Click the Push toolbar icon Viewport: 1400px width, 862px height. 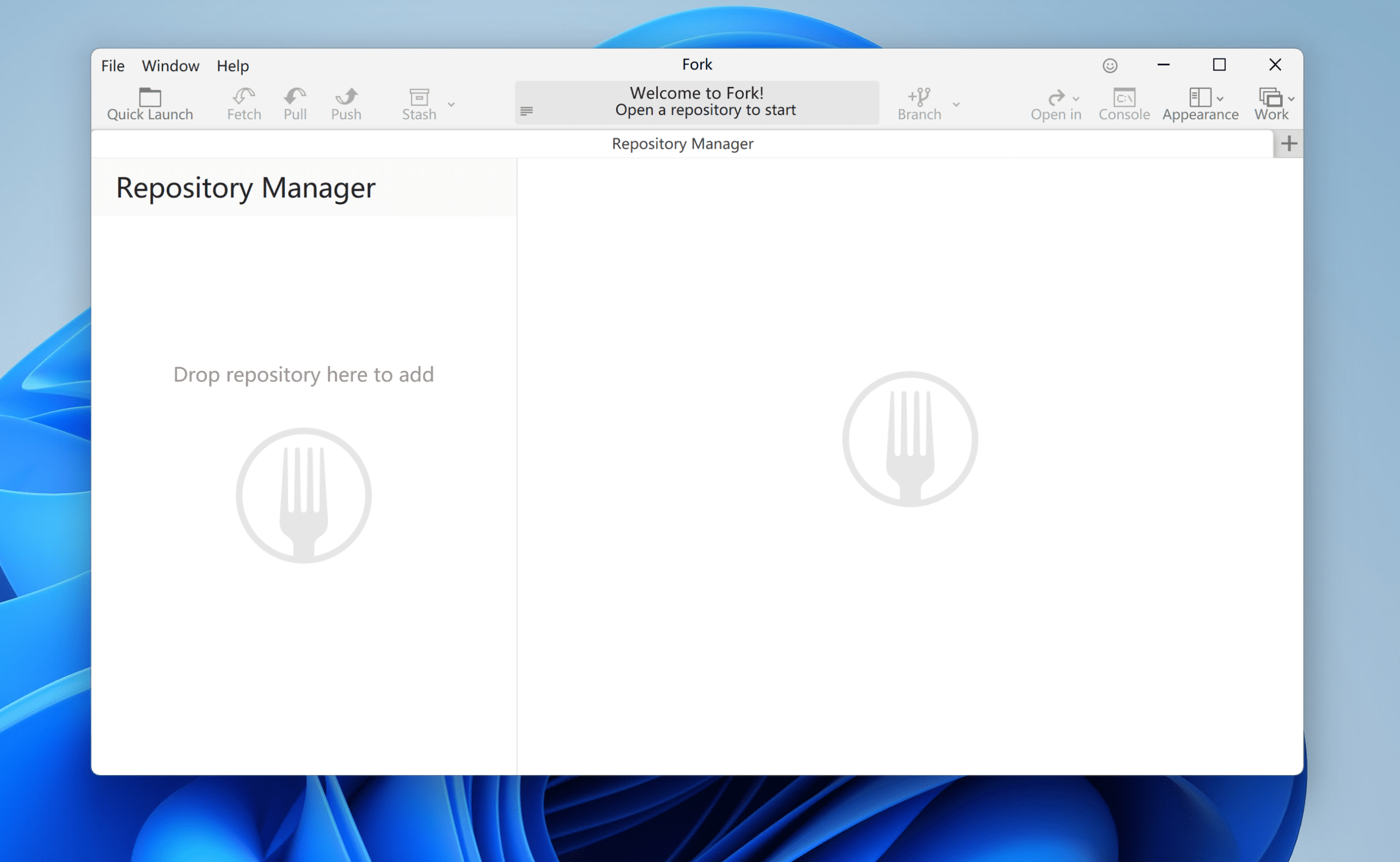click(x=346, y=96)
